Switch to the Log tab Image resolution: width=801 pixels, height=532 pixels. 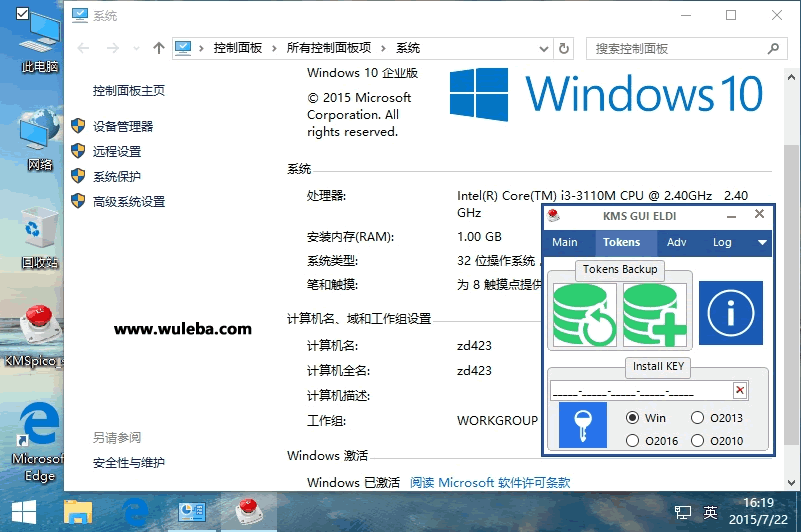(x=722, y=242)
